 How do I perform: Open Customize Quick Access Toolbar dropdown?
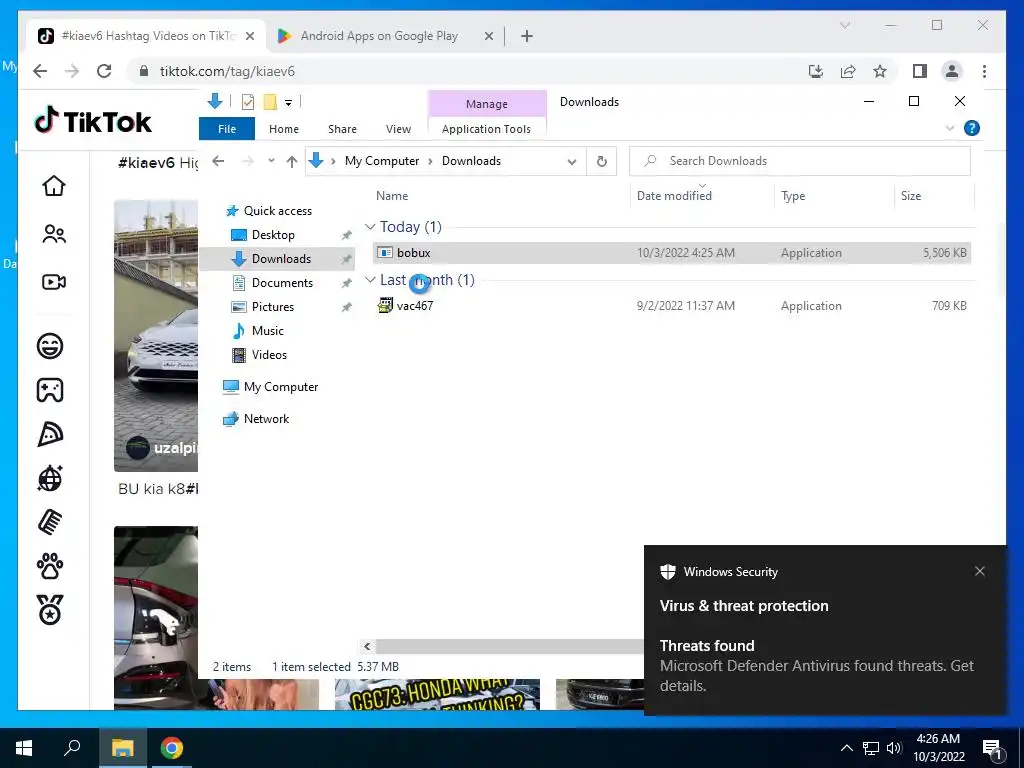pos(288,103)
